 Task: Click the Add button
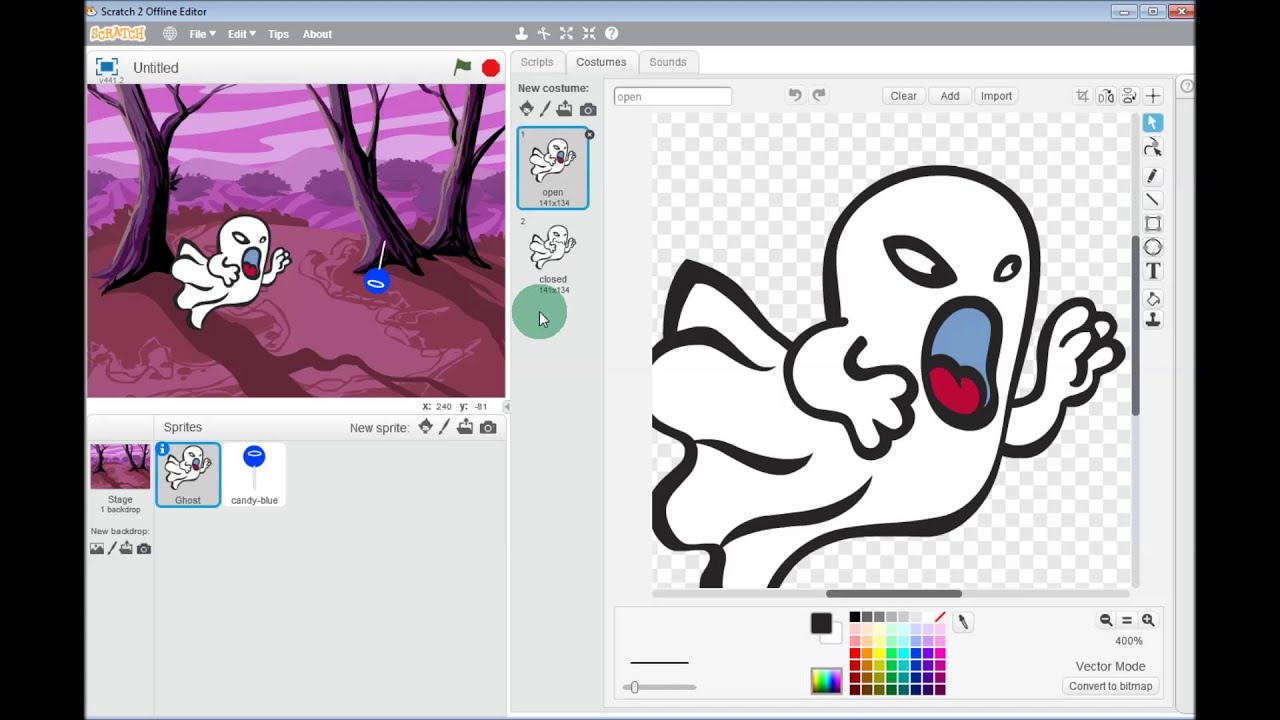950,96
